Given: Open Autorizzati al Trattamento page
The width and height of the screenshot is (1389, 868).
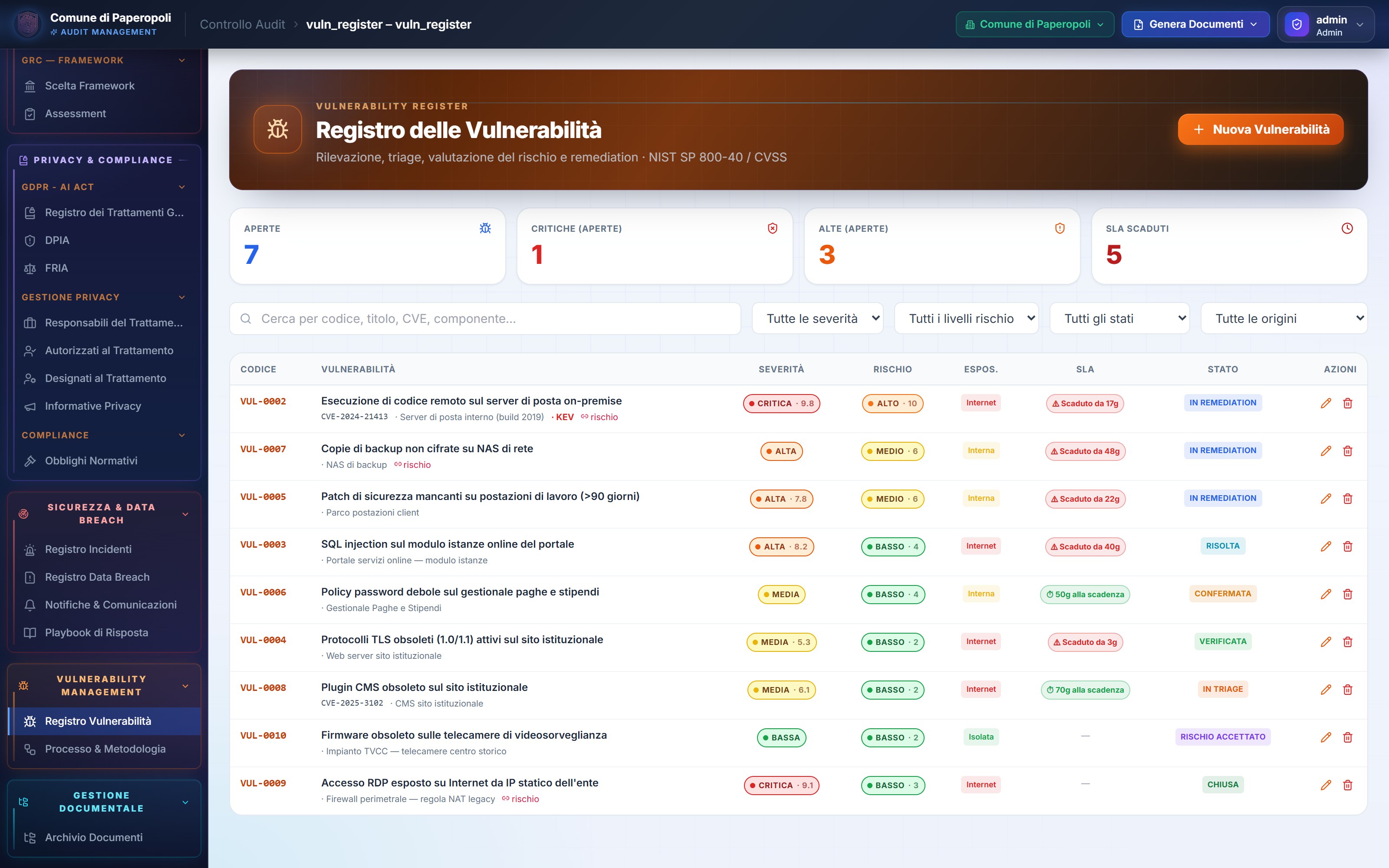Looking at the screenshot, I should point(105,351).
